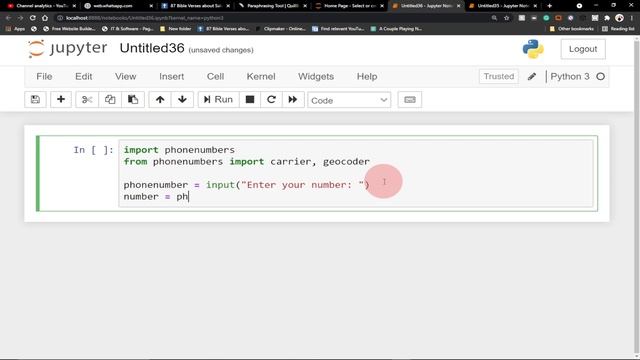Run the current cell

point(218,100)
